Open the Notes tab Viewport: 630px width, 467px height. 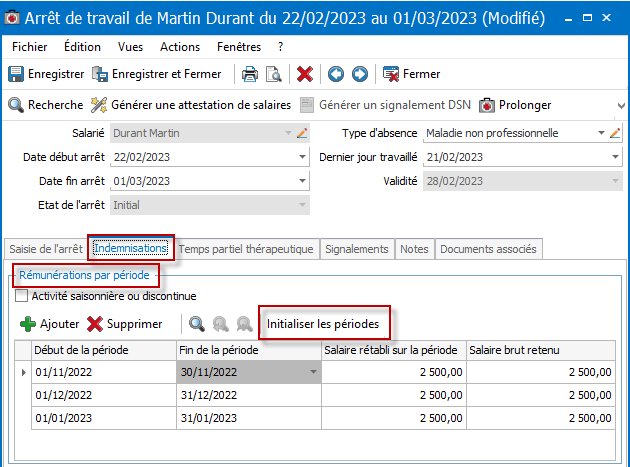coord(414,249)
